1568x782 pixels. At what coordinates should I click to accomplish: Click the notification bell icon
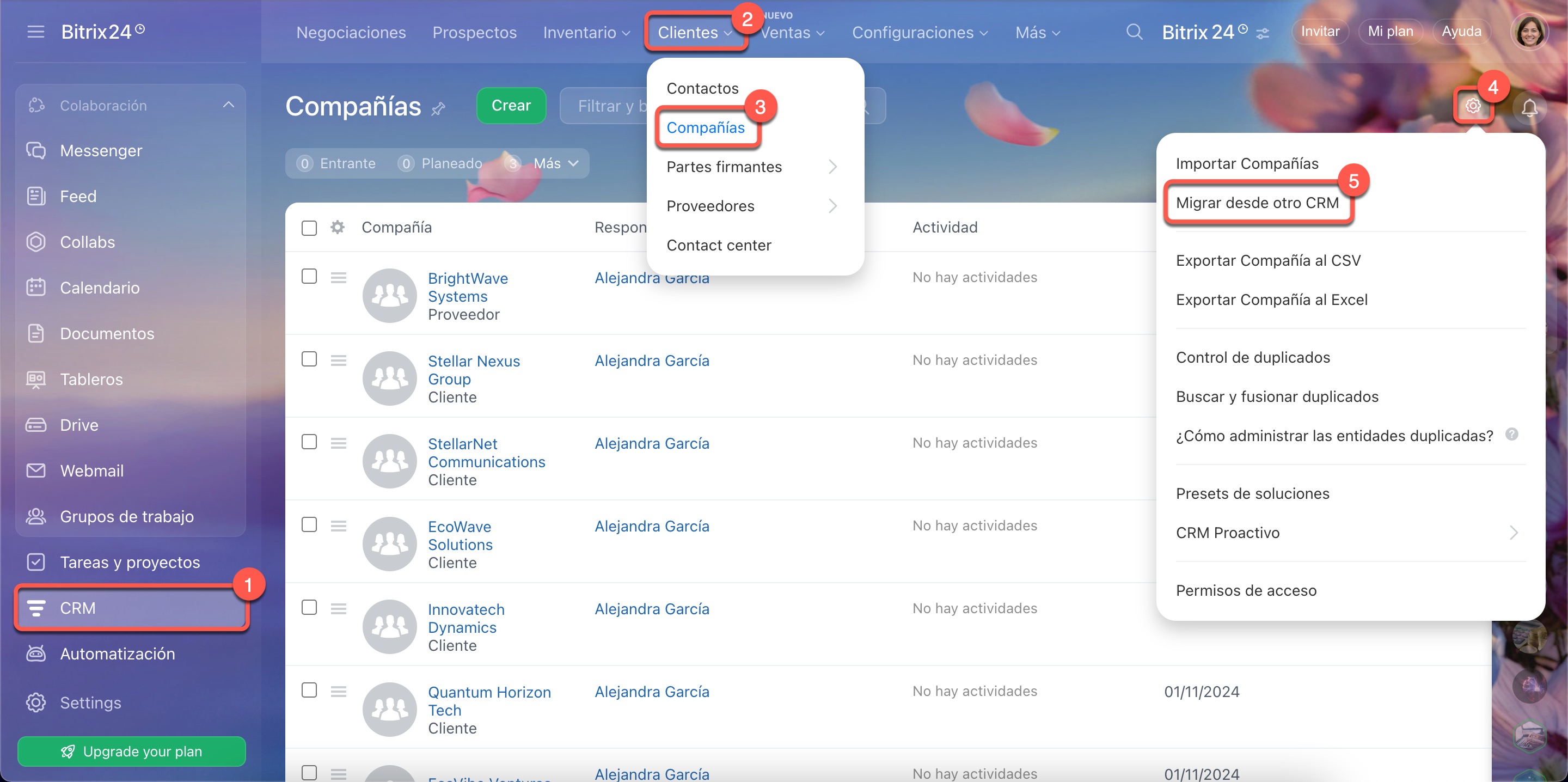[1529, 108]
